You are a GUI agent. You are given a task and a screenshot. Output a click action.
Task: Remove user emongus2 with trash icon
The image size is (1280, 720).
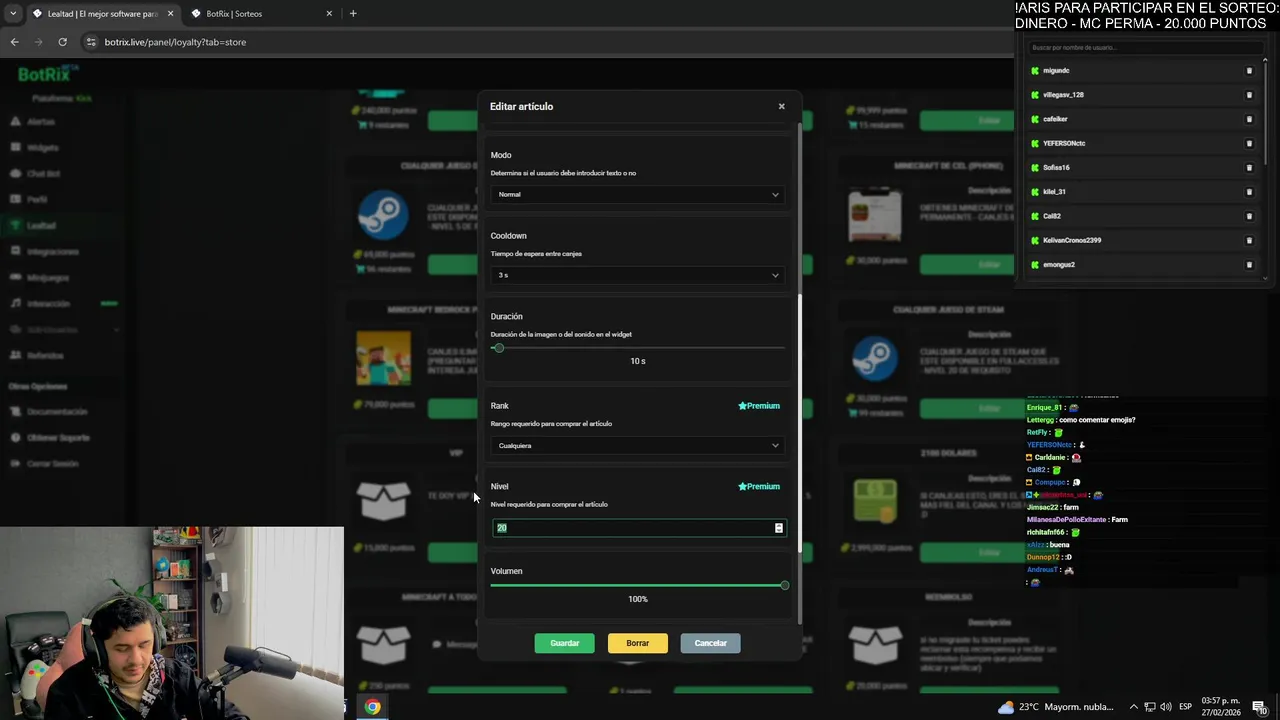pyautogui.click(x=1249, y=265)
